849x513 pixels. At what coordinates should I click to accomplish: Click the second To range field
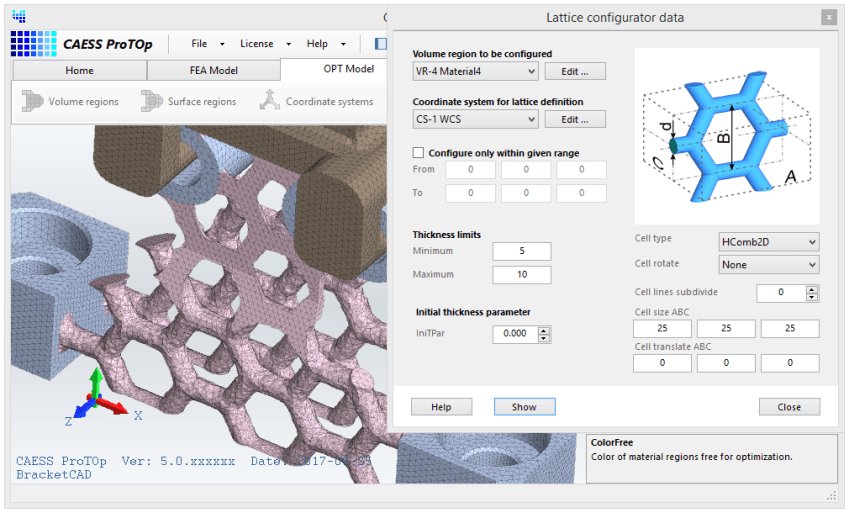click(526, 193)
